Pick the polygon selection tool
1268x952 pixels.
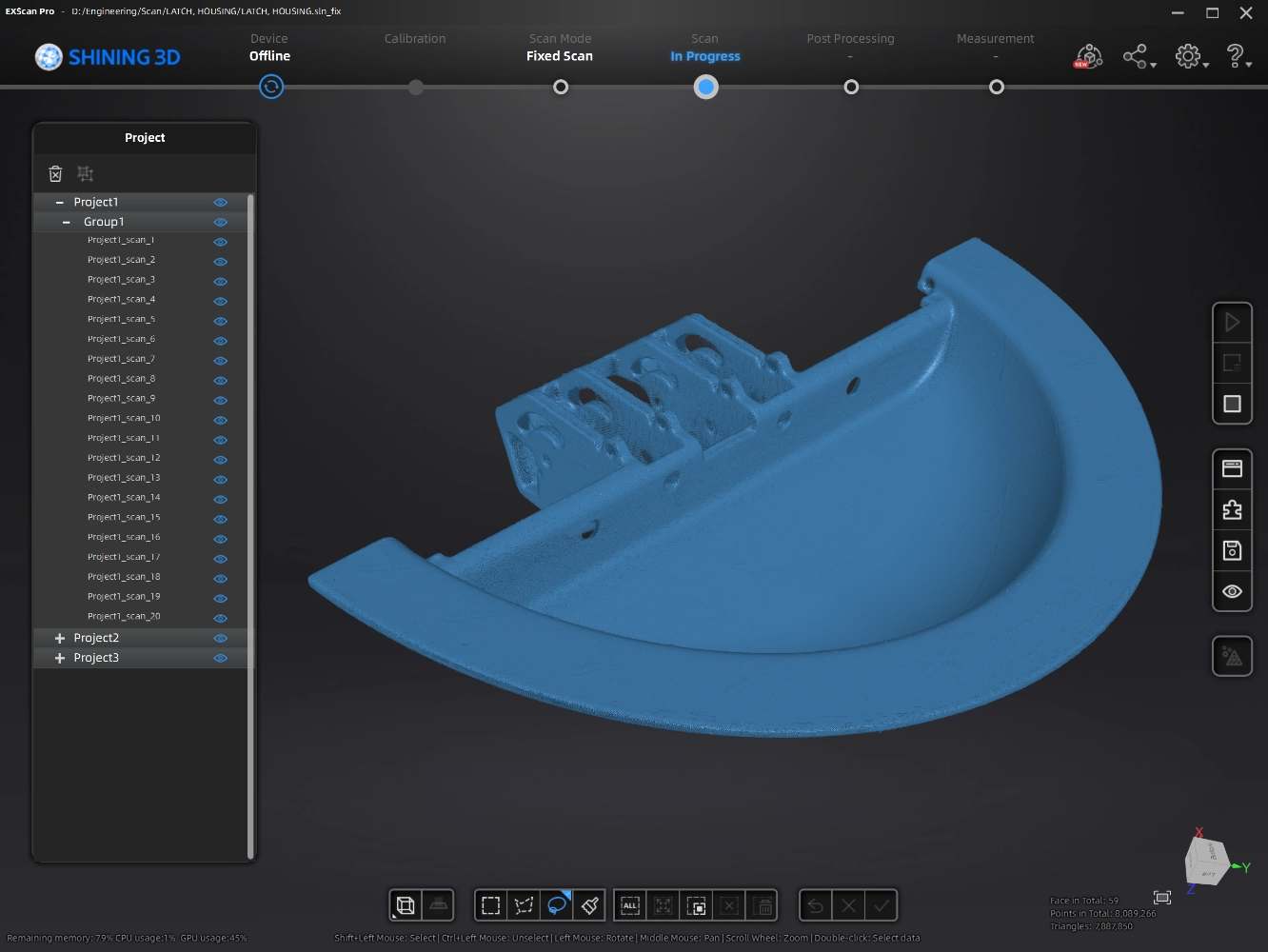click(524, 905)
